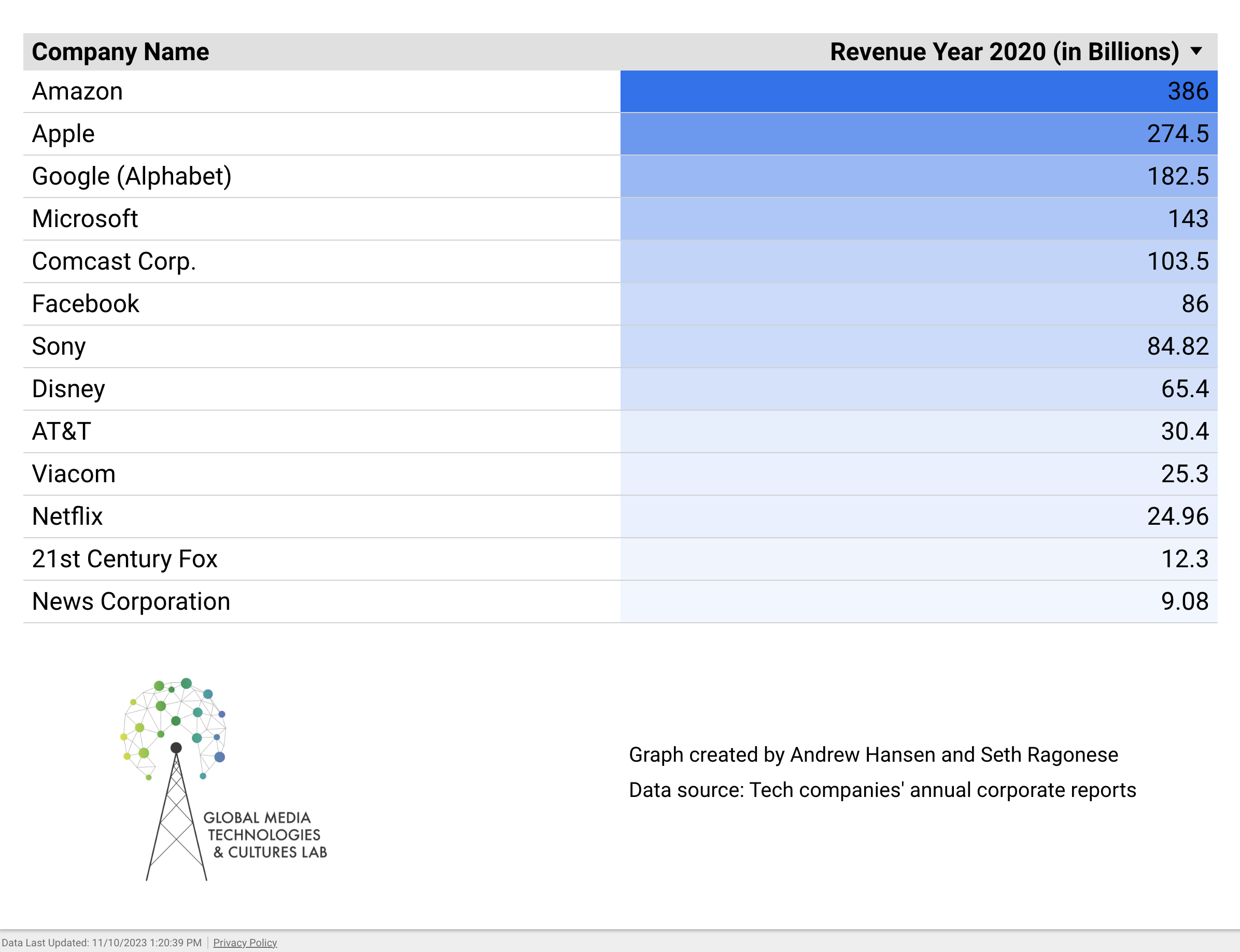Select the Apple revenue cell 274.5

[1177, 134]
